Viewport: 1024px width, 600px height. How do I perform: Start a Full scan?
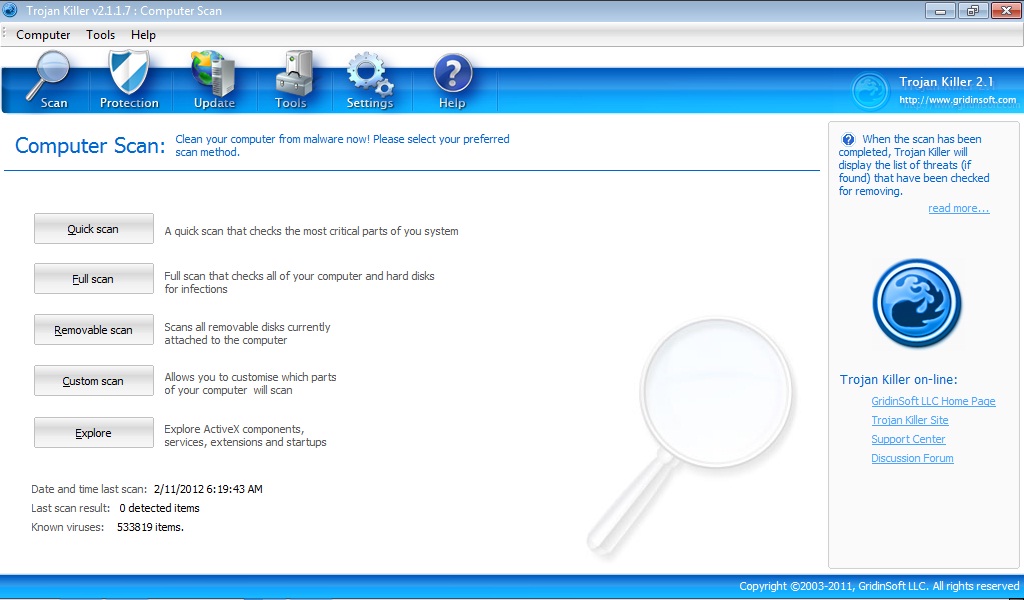(x=93, y=279)
